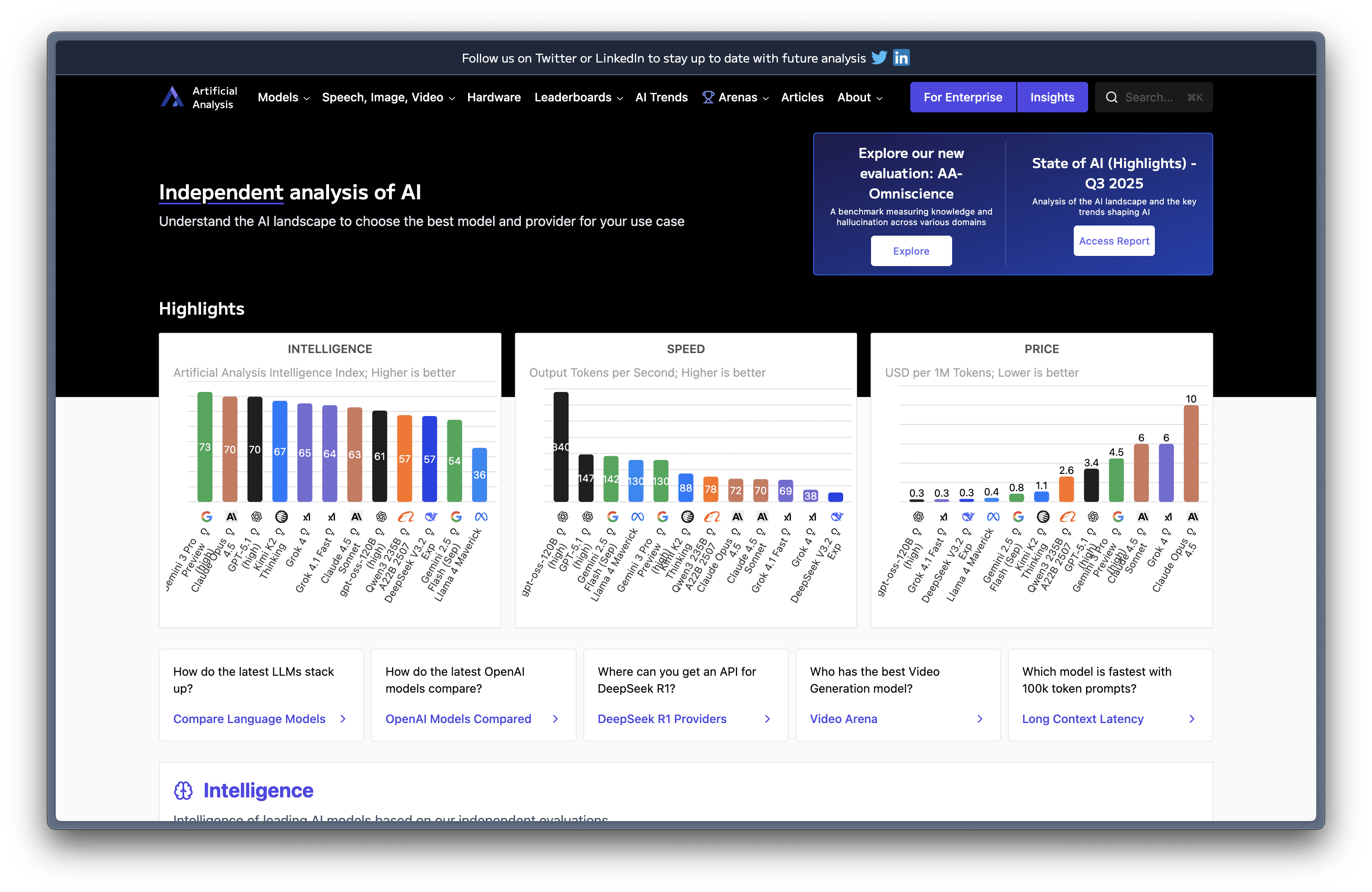This screenshot has width=1372, height=892.
Task: Click the Arenas trophy icon
Action: coord(708,98)
